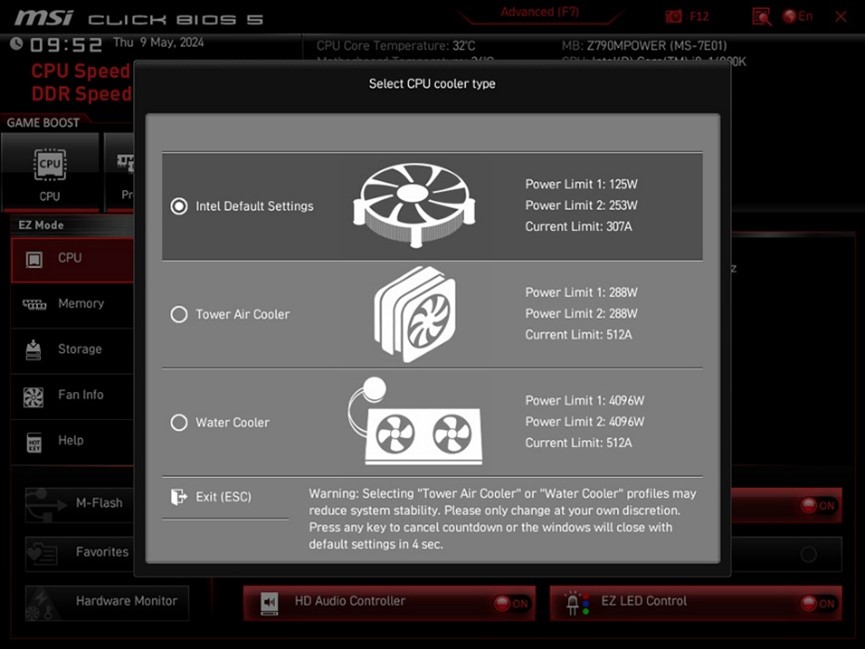865x649 pixels.
Task: Click the Favorites heart list icon
Action: point(43,554)
